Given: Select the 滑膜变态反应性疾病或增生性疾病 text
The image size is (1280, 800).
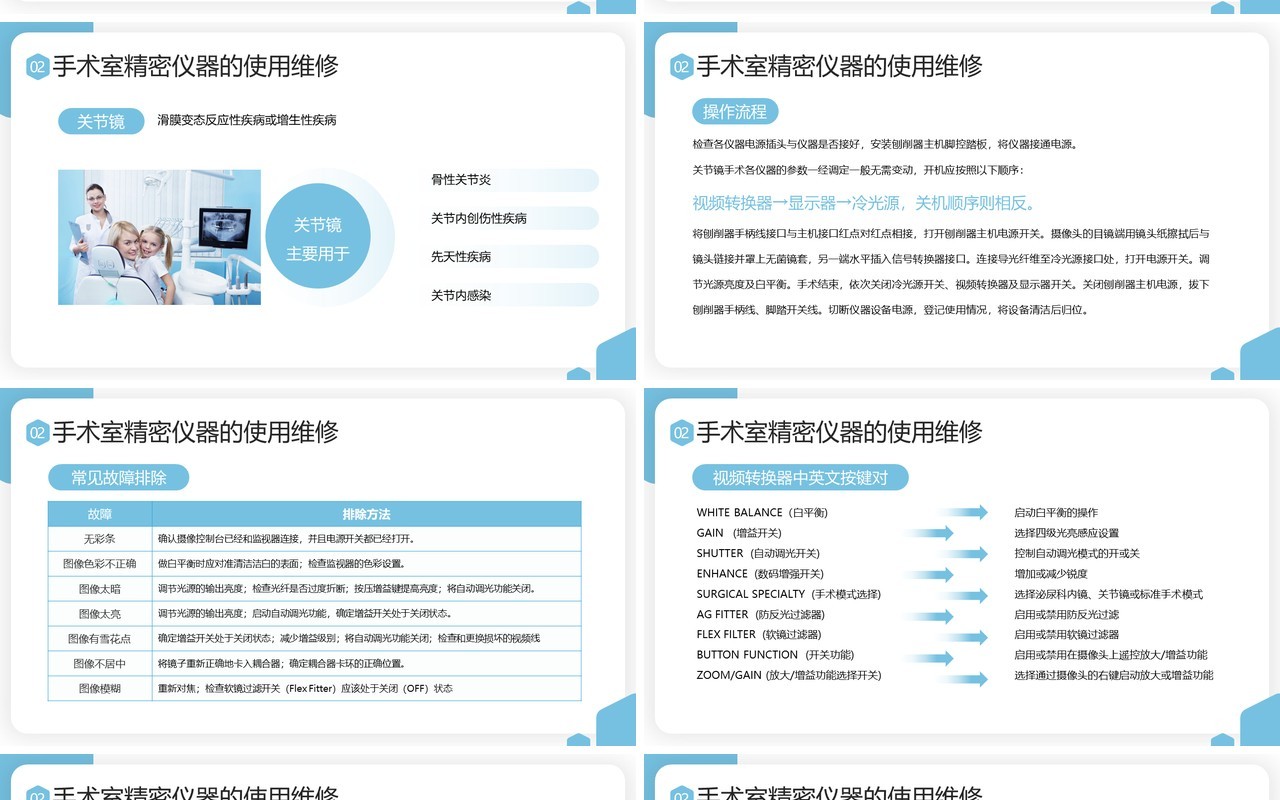Looking at the screenshot, I should tap(247, 120).
